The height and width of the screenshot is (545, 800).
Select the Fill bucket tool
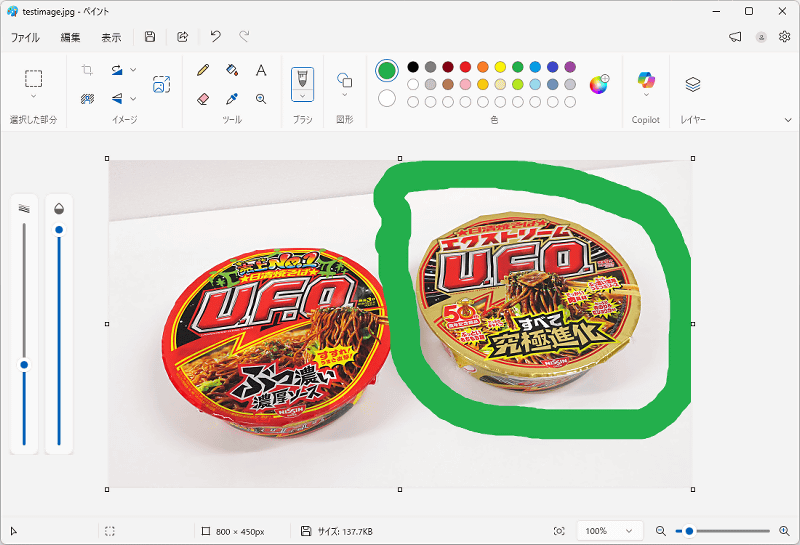tap(232, 70)
